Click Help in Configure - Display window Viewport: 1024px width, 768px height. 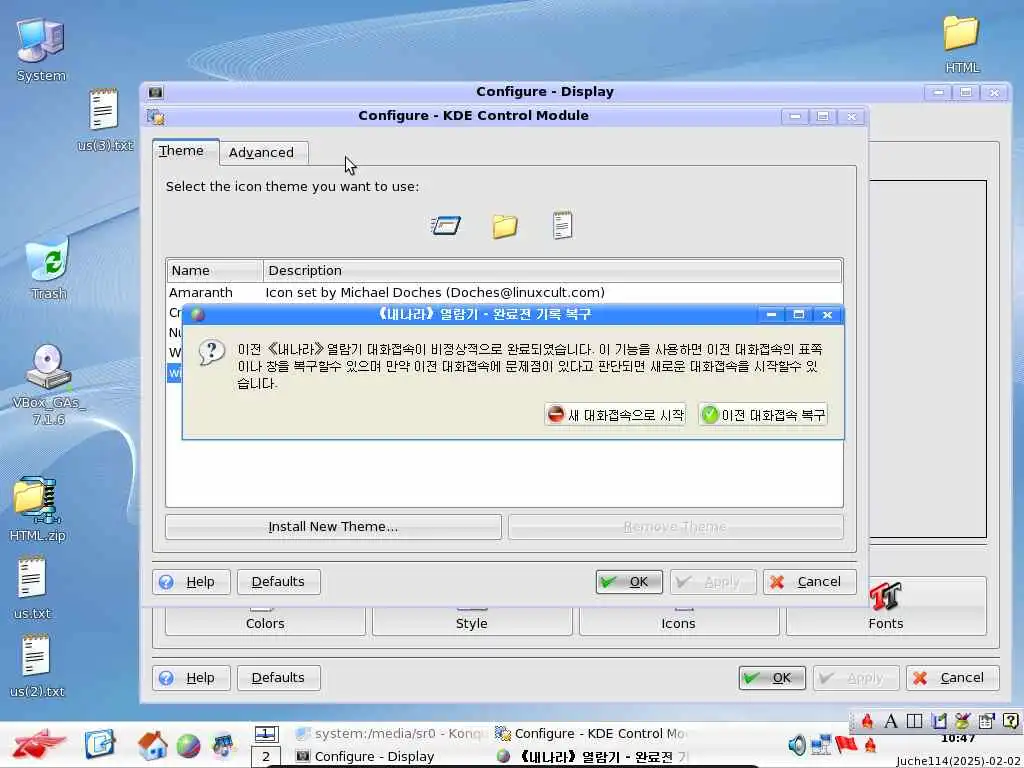191,677
